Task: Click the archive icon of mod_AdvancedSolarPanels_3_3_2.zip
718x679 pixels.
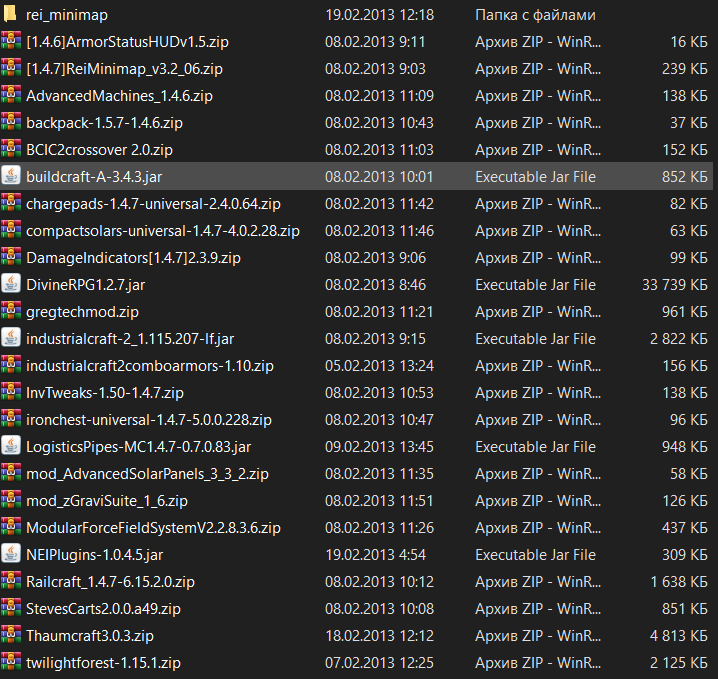Action: pyautogui.click(x=11, y=473)
